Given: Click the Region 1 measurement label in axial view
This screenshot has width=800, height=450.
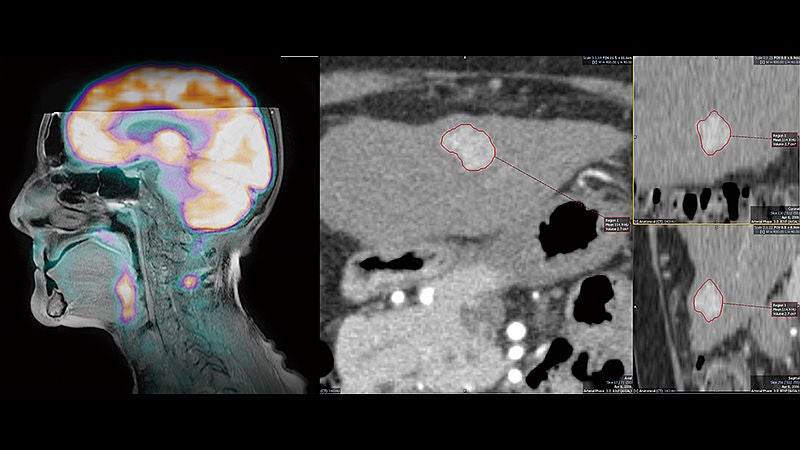Looking at the screenshot, I should tap(616, 225).
